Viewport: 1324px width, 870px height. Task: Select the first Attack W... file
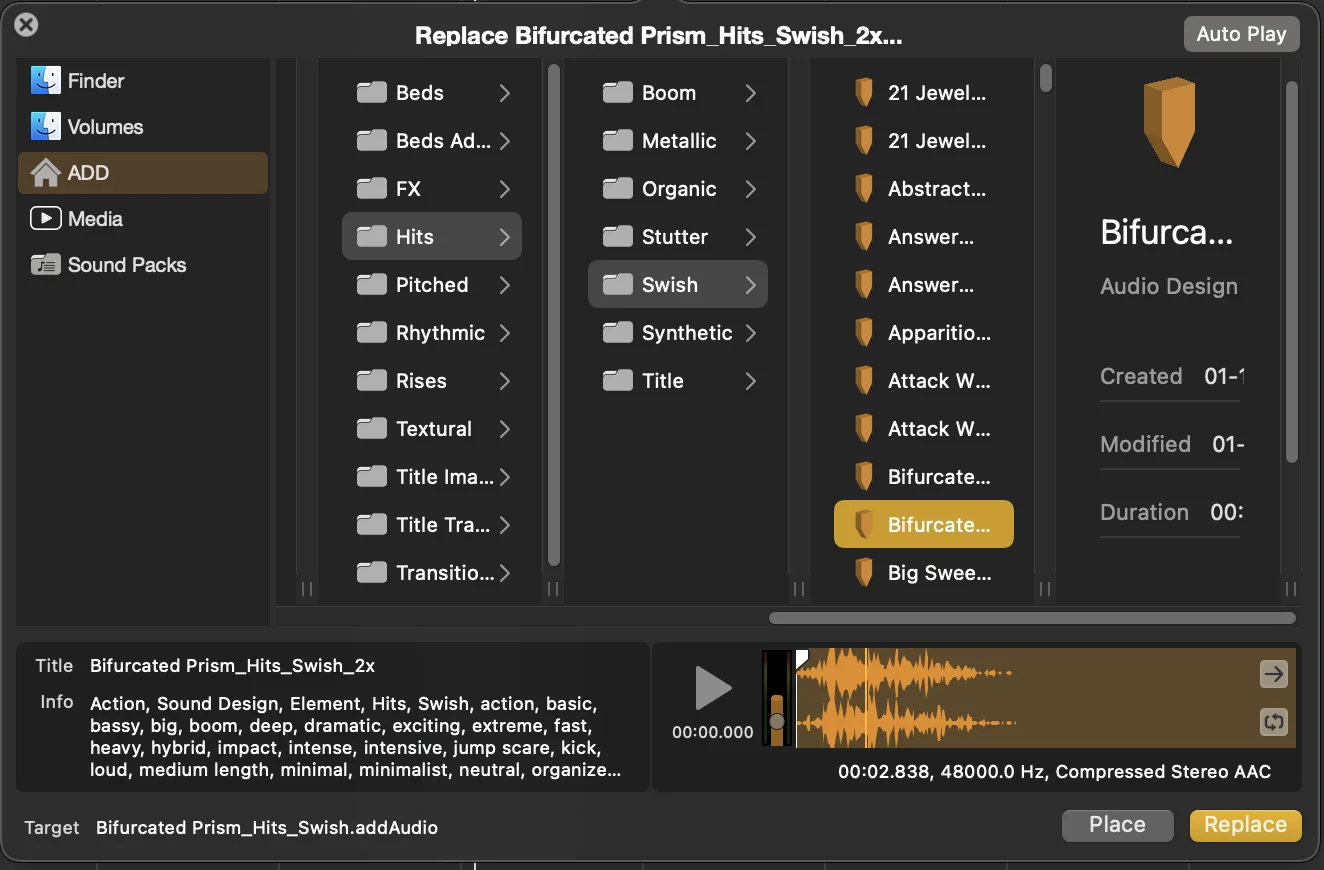(924, 381)
